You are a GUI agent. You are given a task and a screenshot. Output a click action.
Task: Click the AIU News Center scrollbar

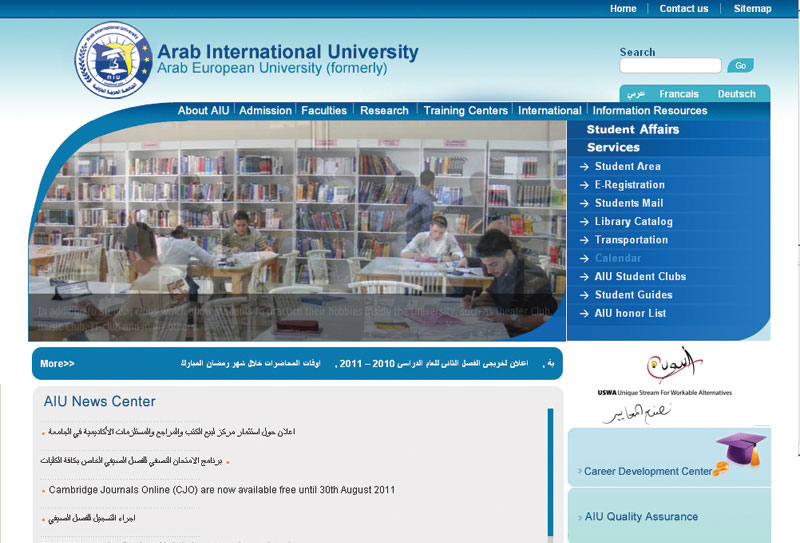[x=550, y=470]
